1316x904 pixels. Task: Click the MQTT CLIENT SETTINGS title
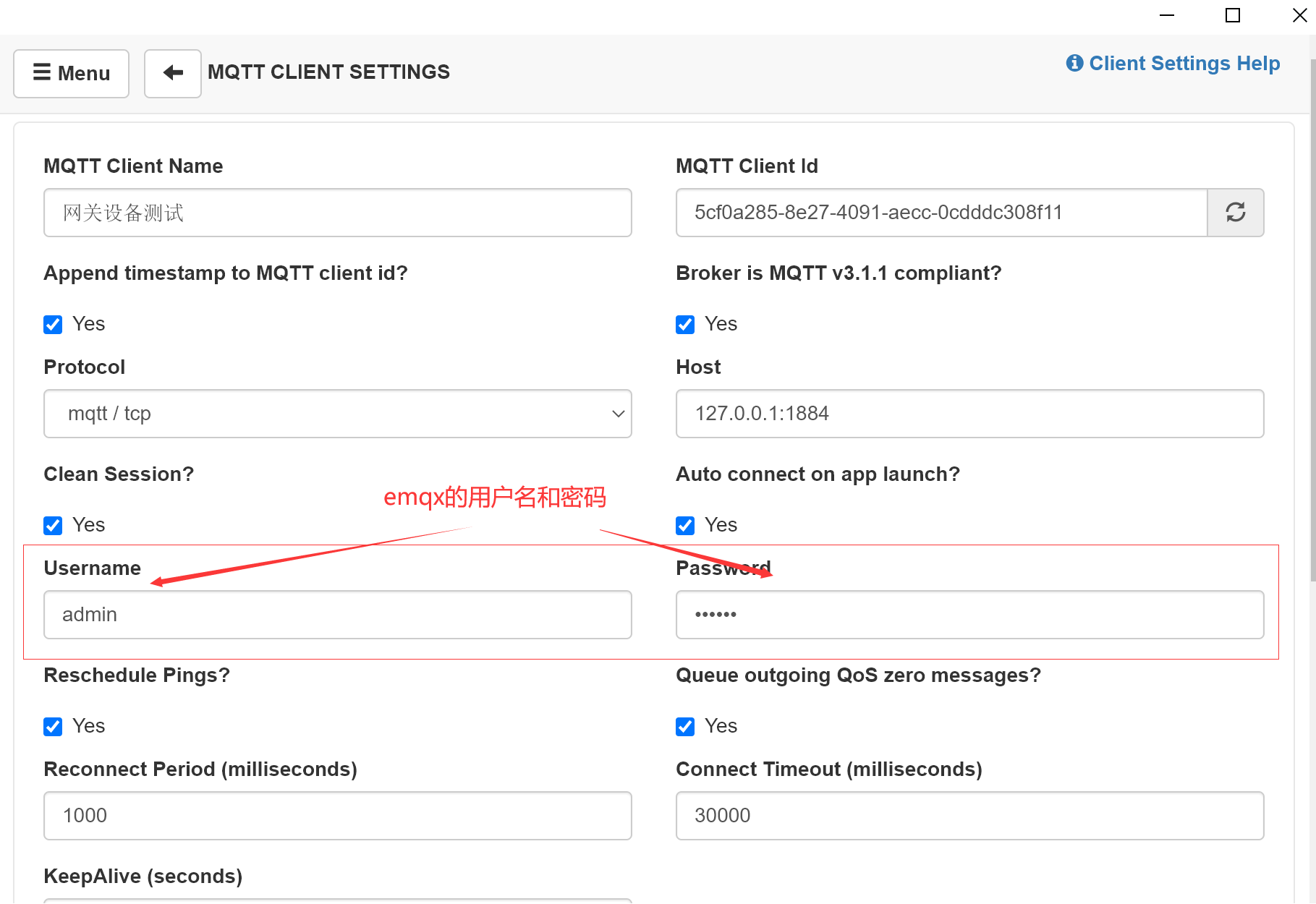[x=328, y=72]
